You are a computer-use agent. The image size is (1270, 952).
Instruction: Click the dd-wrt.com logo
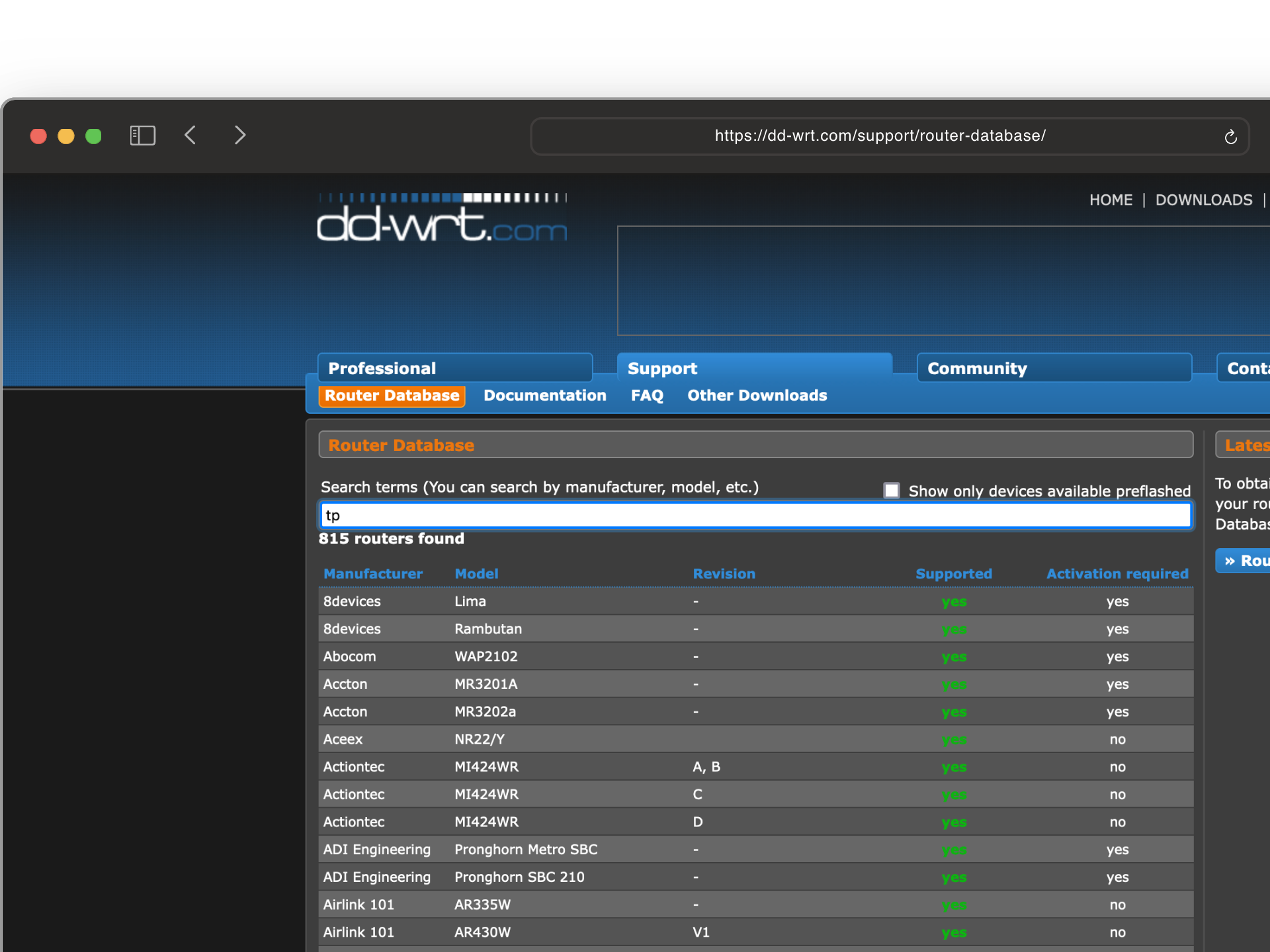click(x=442, y=219)
